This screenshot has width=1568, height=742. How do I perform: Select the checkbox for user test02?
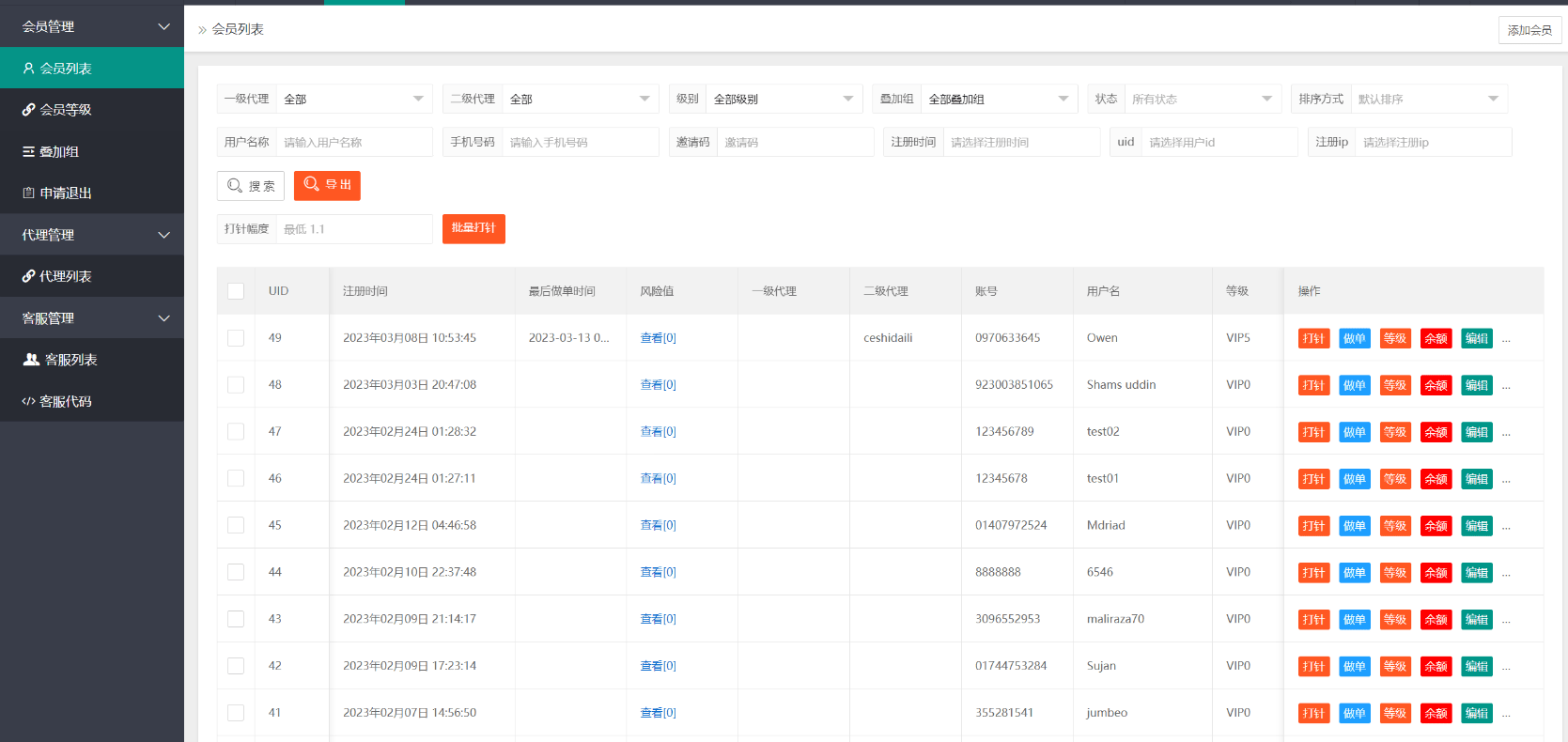[236, 432]
